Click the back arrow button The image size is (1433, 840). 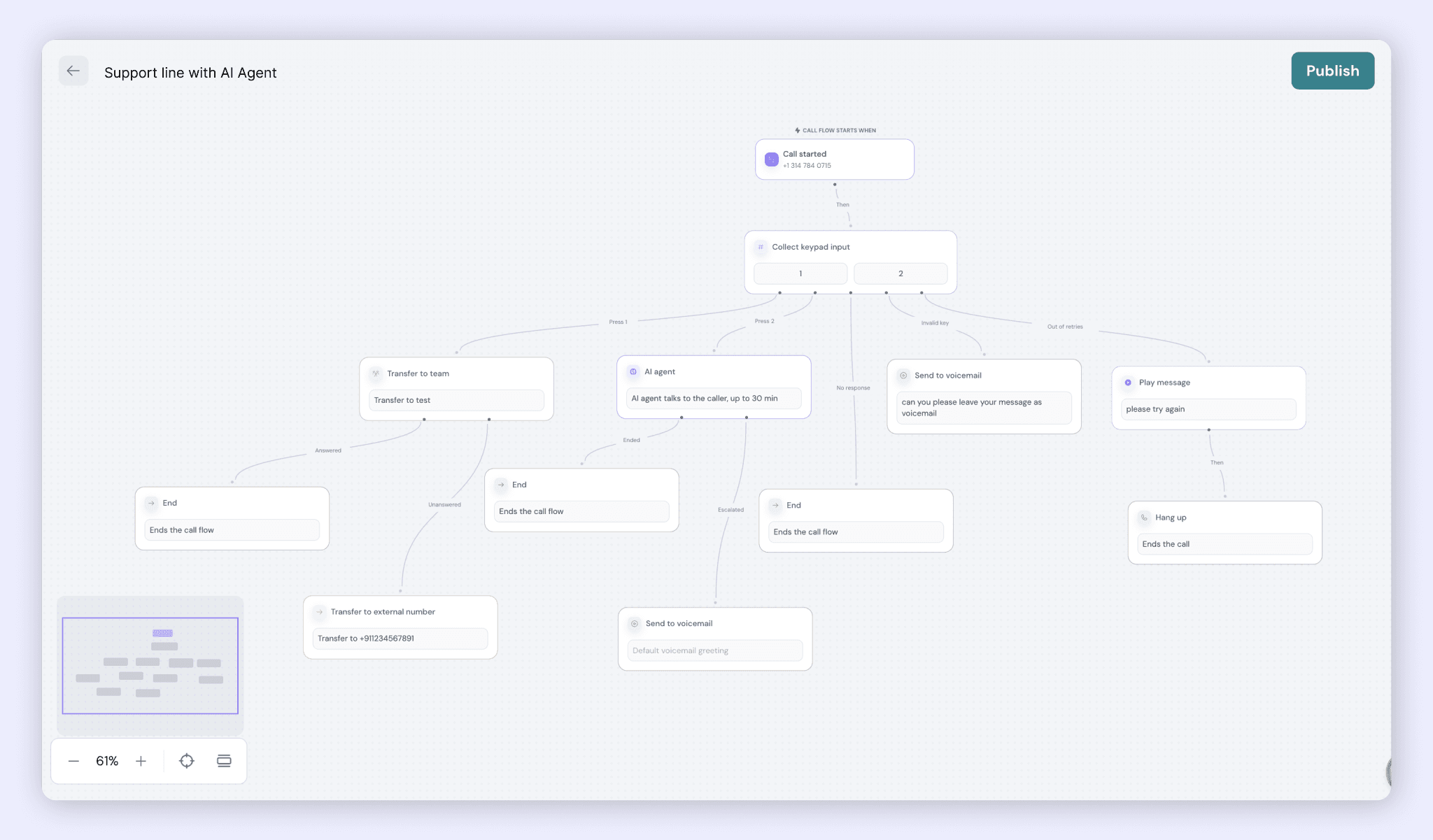point(73,71)
